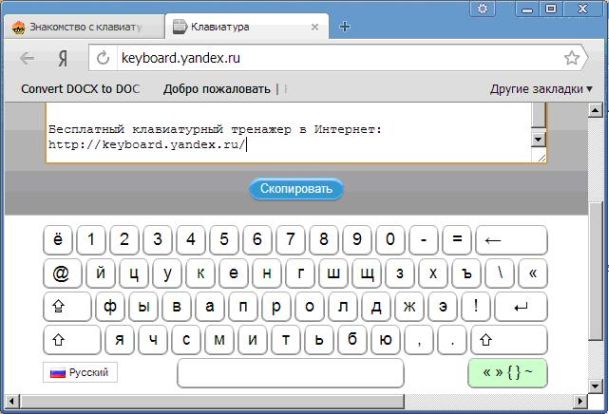Click page scrollbar up arrow
This screenshot has height=414, width=609.
point(595,110)
